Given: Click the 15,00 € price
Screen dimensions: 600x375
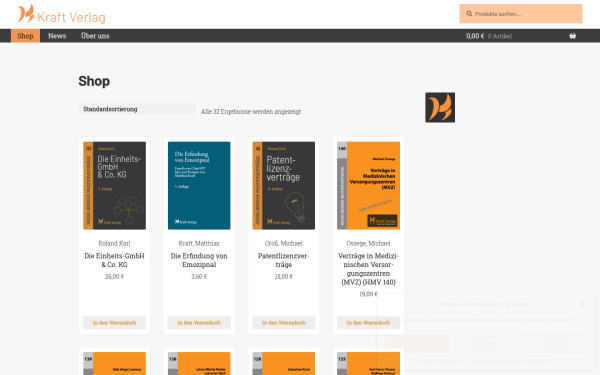Looking at the screenshot, I should click(284, 276).
